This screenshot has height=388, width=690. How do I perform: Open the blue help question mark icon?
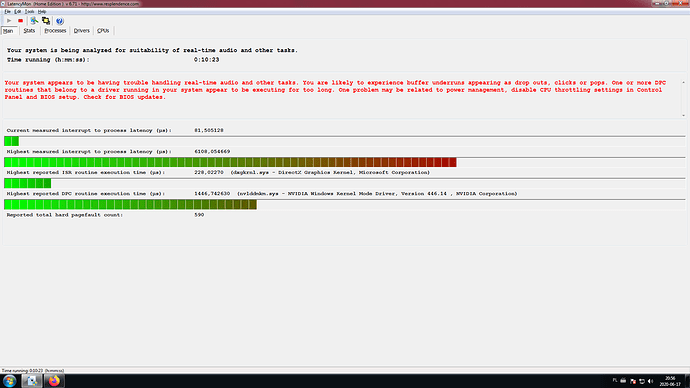tap(59, 21)
